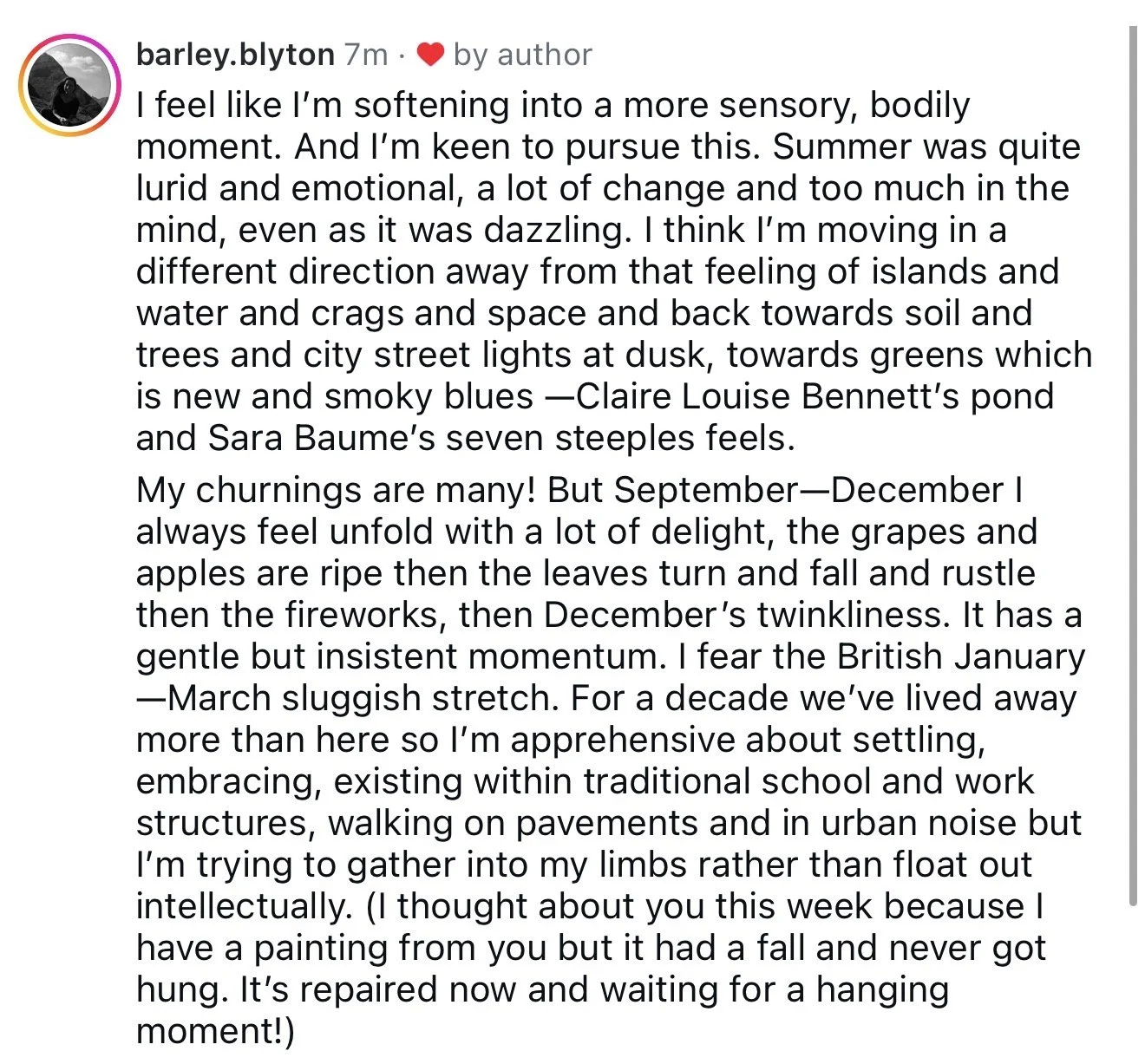The height and width of the screenshot is (1064, 1145).
Task: Click the phrase 'British January'
Action: [x=960, y=656]
